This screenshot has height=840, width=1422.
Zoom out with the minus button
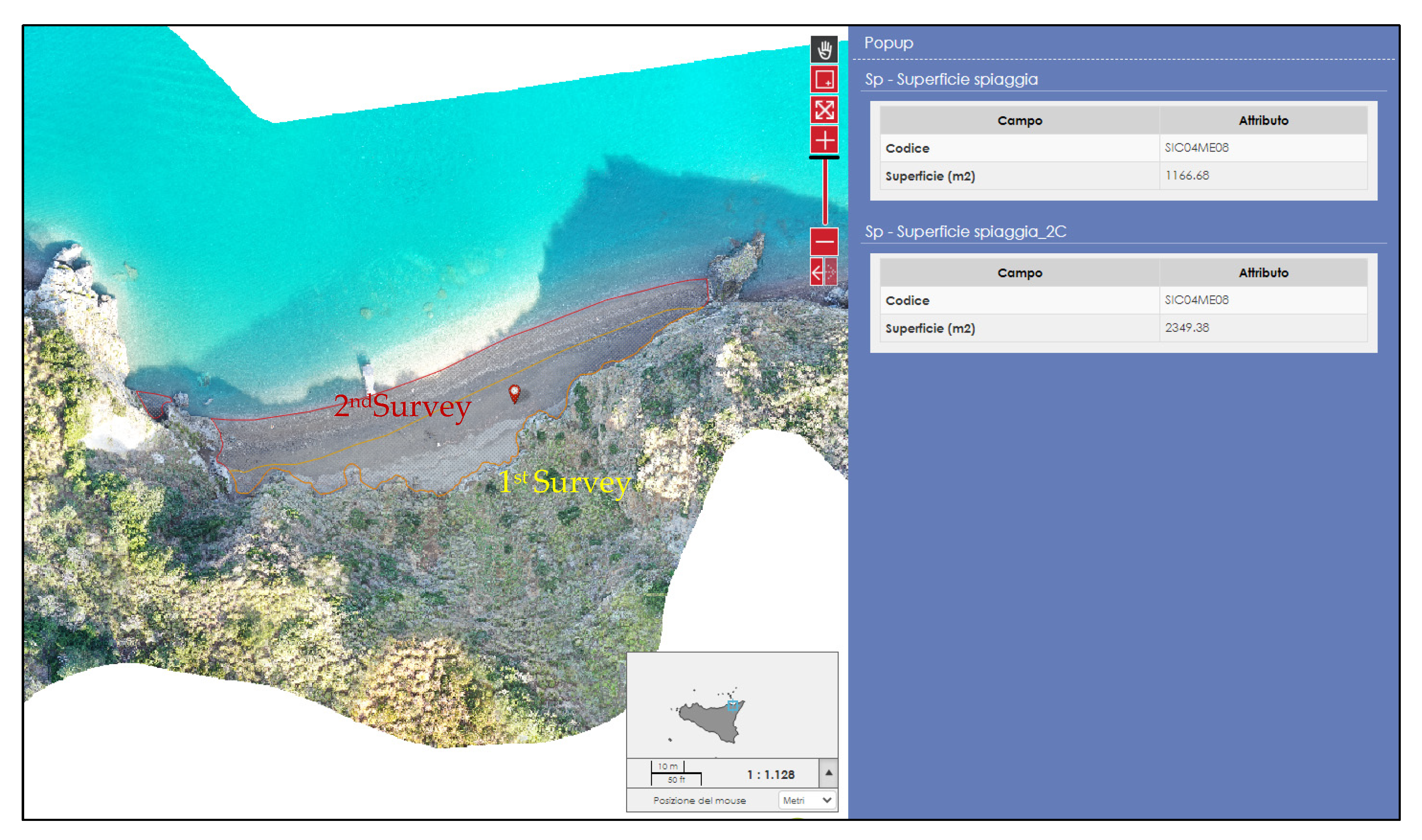824,242
